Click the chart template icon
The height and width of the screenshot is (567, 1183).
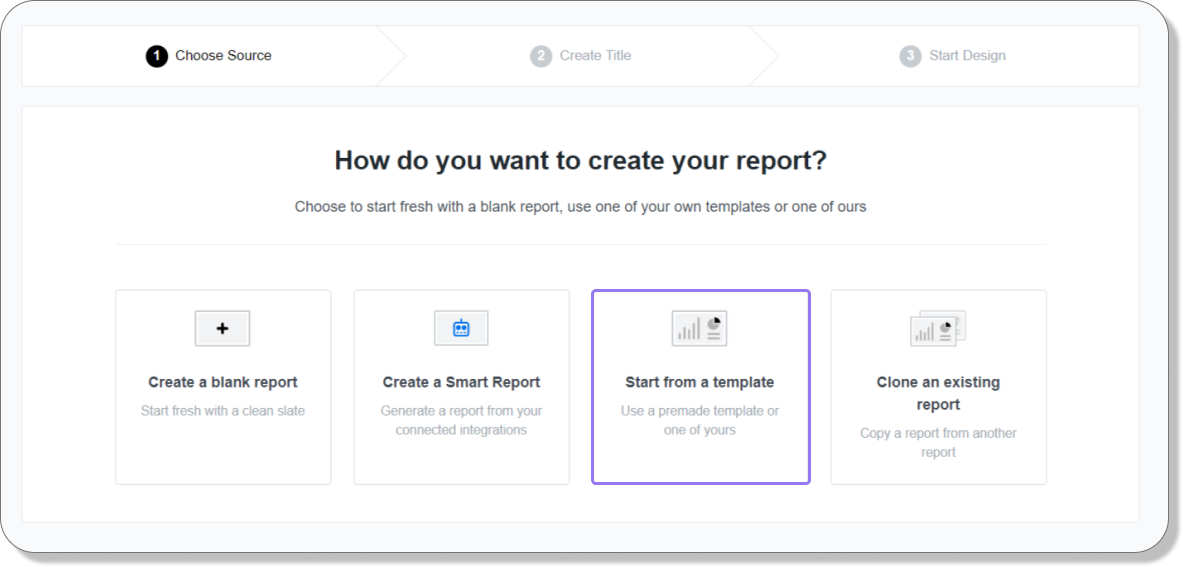[699, 329]
